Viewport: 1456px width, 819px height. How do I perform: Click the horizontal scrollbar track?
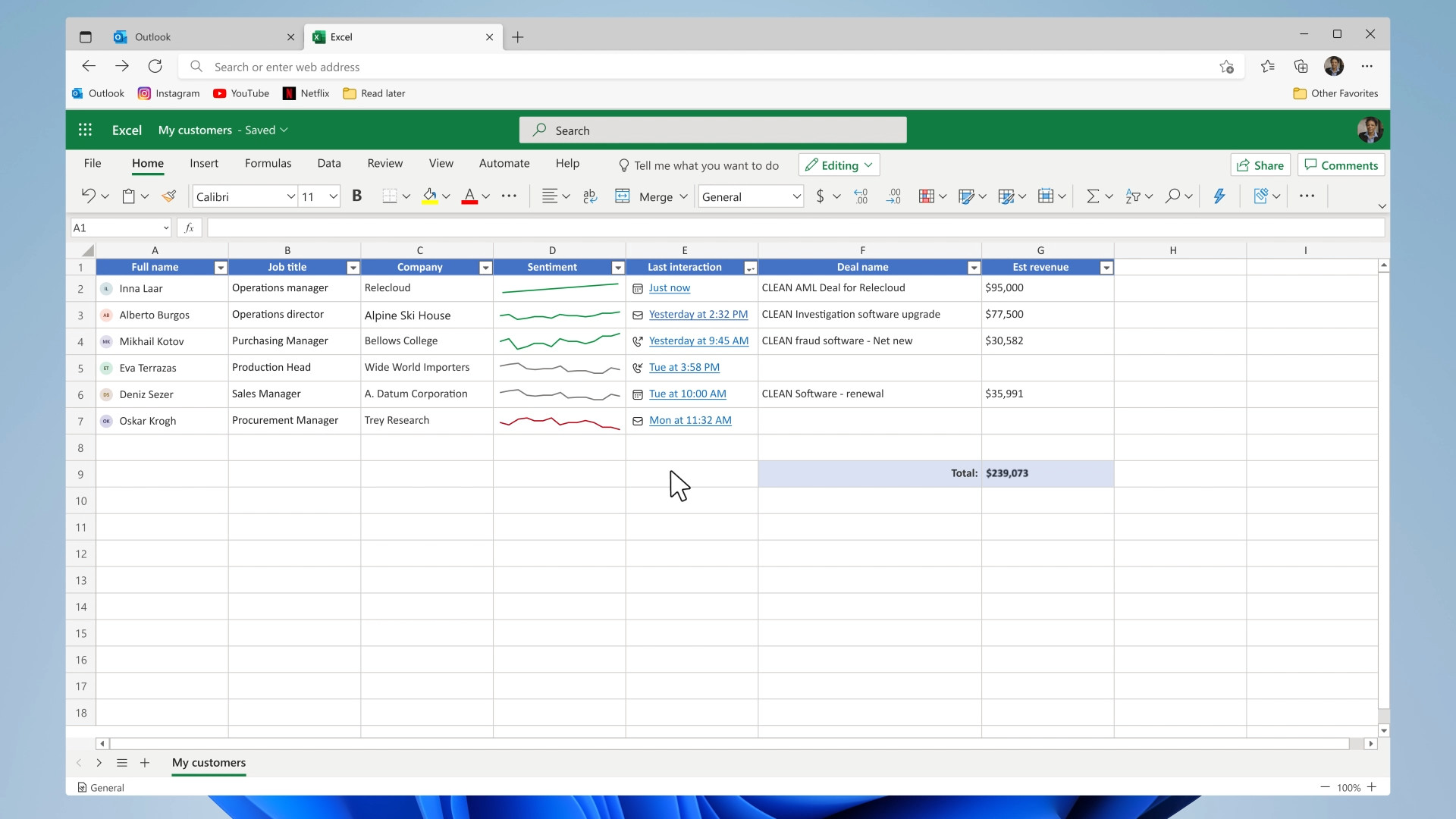coord(730,744)
